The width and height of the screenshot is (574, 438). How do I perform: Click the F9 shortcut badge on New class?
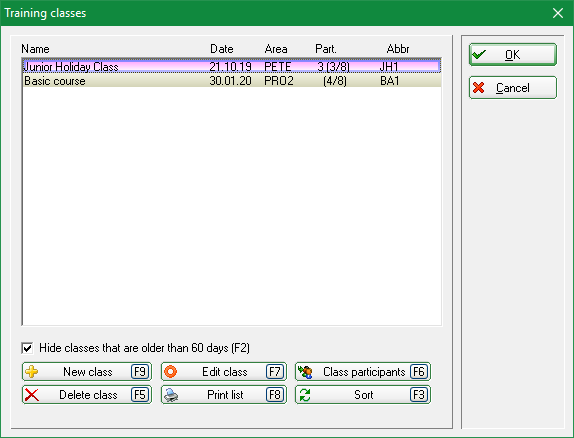[140, 372]
